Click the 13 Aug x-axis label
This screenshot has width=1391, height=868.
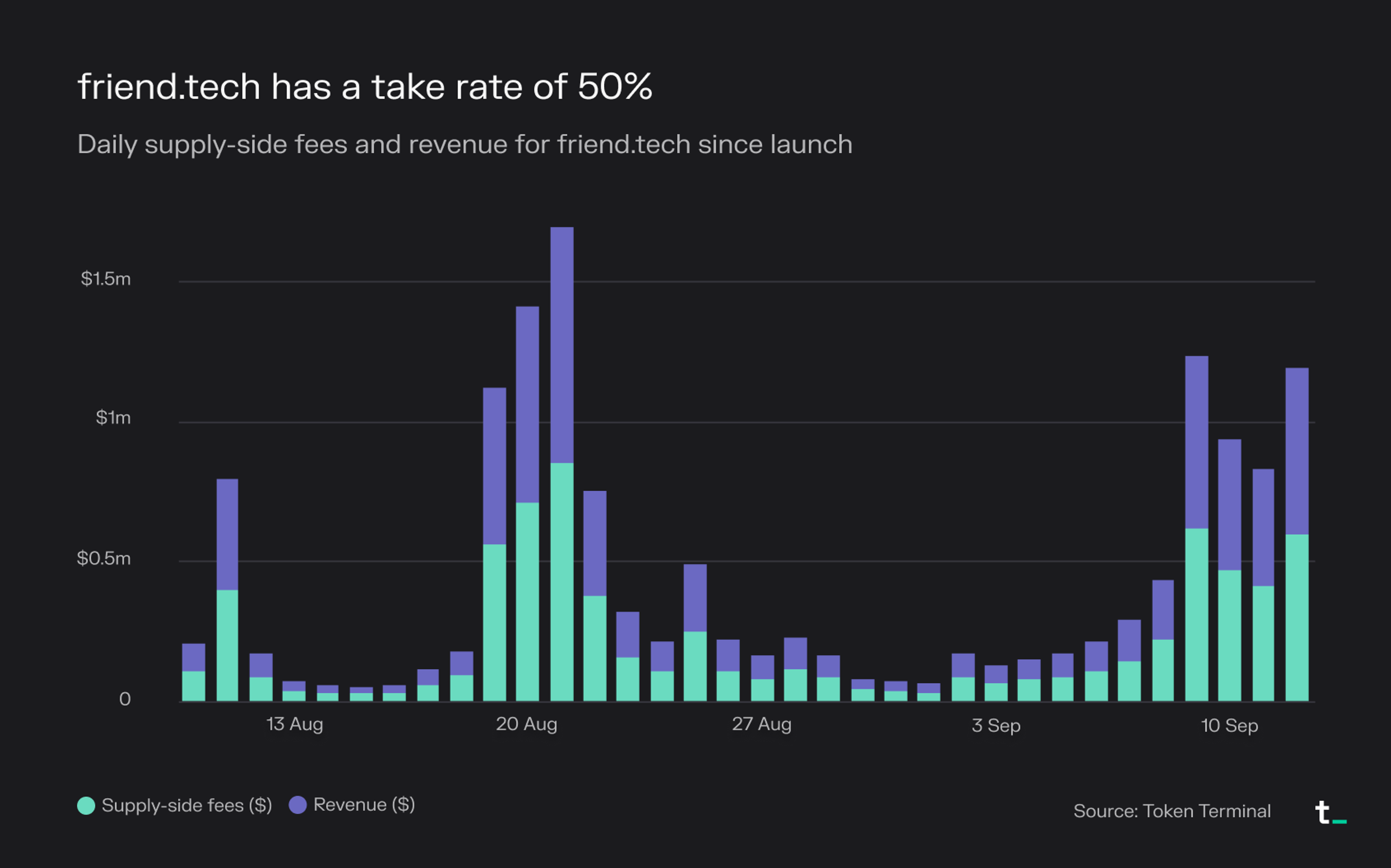tap(295, 725)
